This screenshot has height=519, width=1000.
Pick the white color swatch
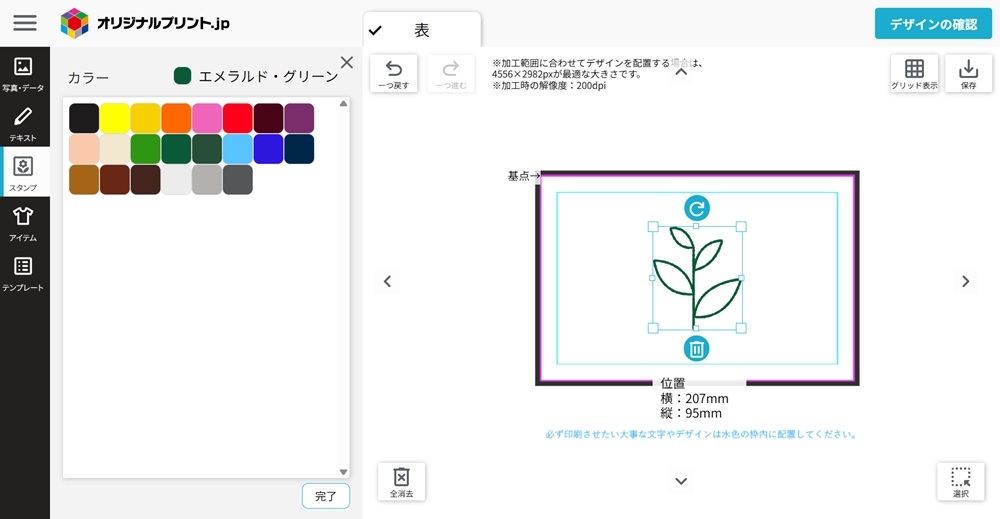176,180
